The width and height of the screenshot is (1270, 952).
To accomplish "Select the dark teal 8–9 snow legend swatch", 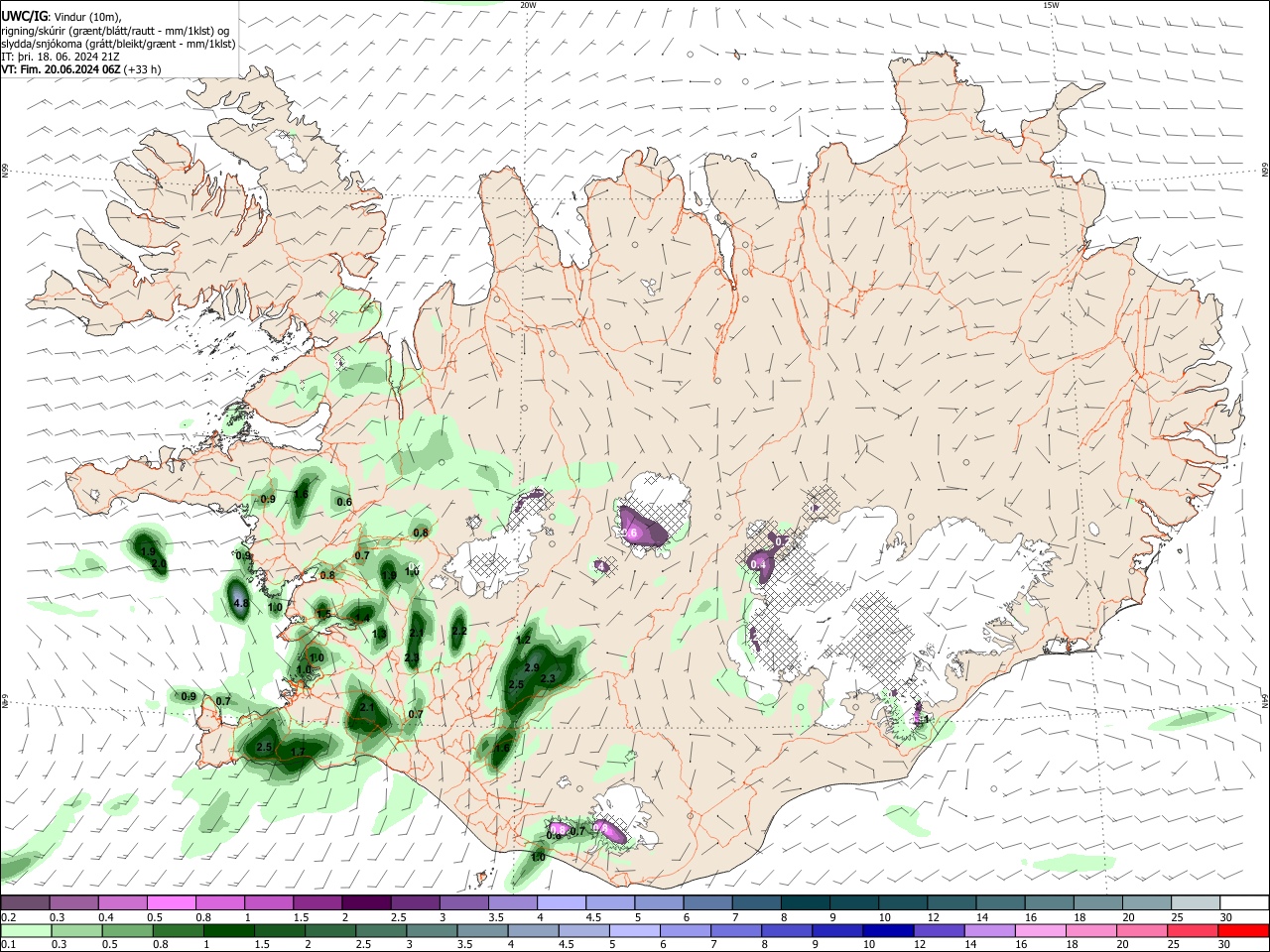I will pos(804,902).
